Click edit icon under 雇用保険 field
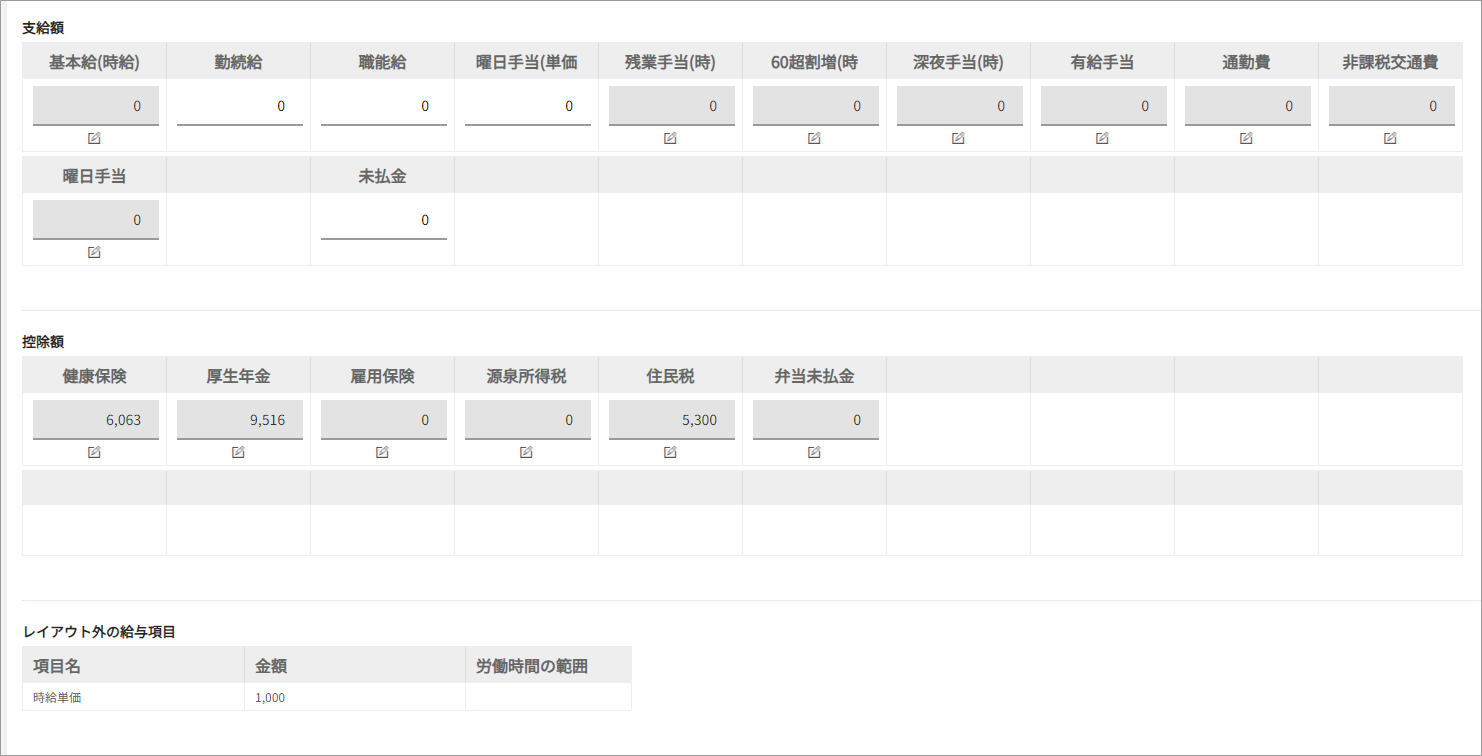Image resolution: width=1482 pixels, height=756 pixels. (x=382, y=452)
